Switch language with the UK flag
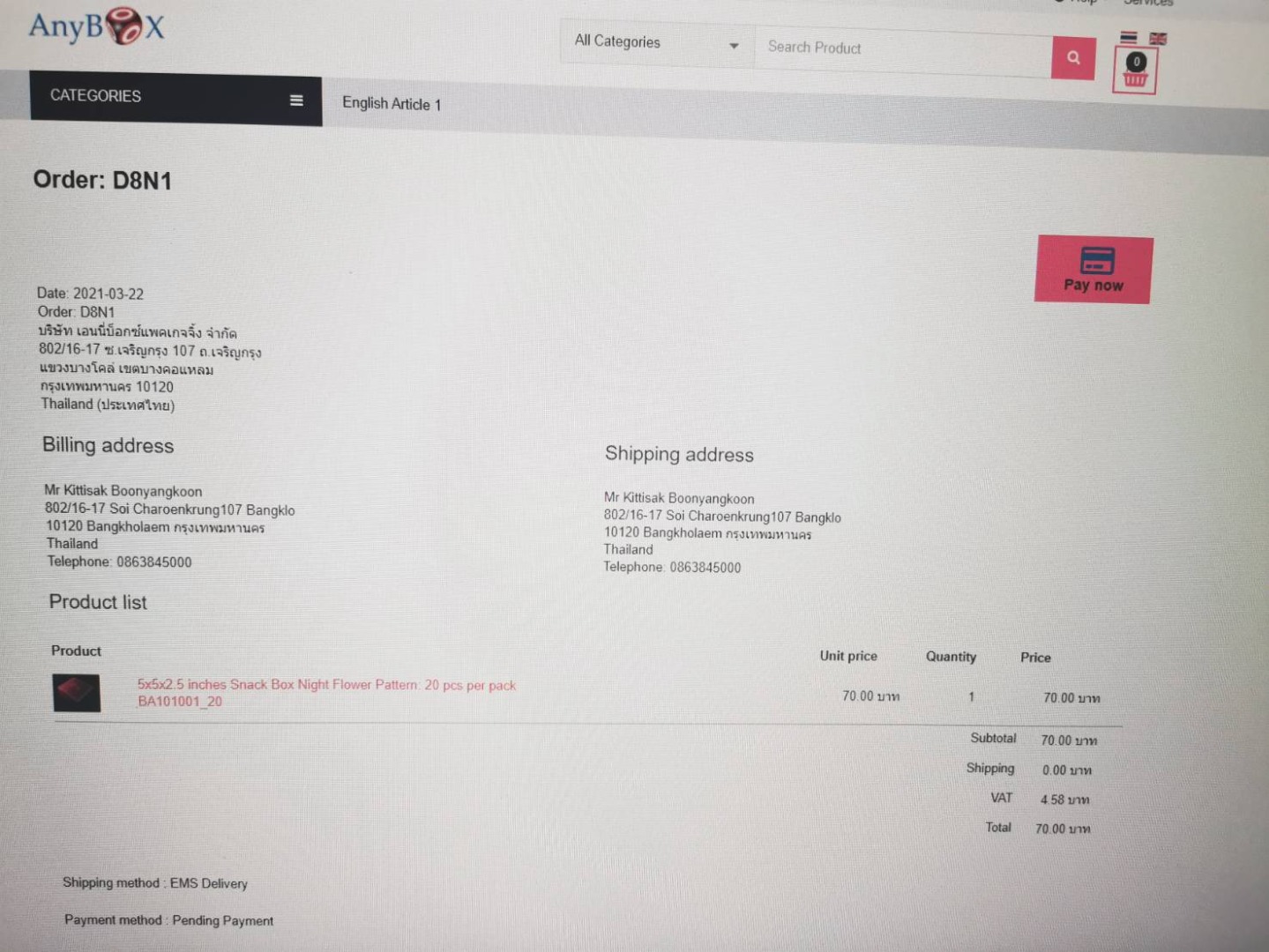This screenshot has width=1269, height=952. click(x=1158, y=39)
